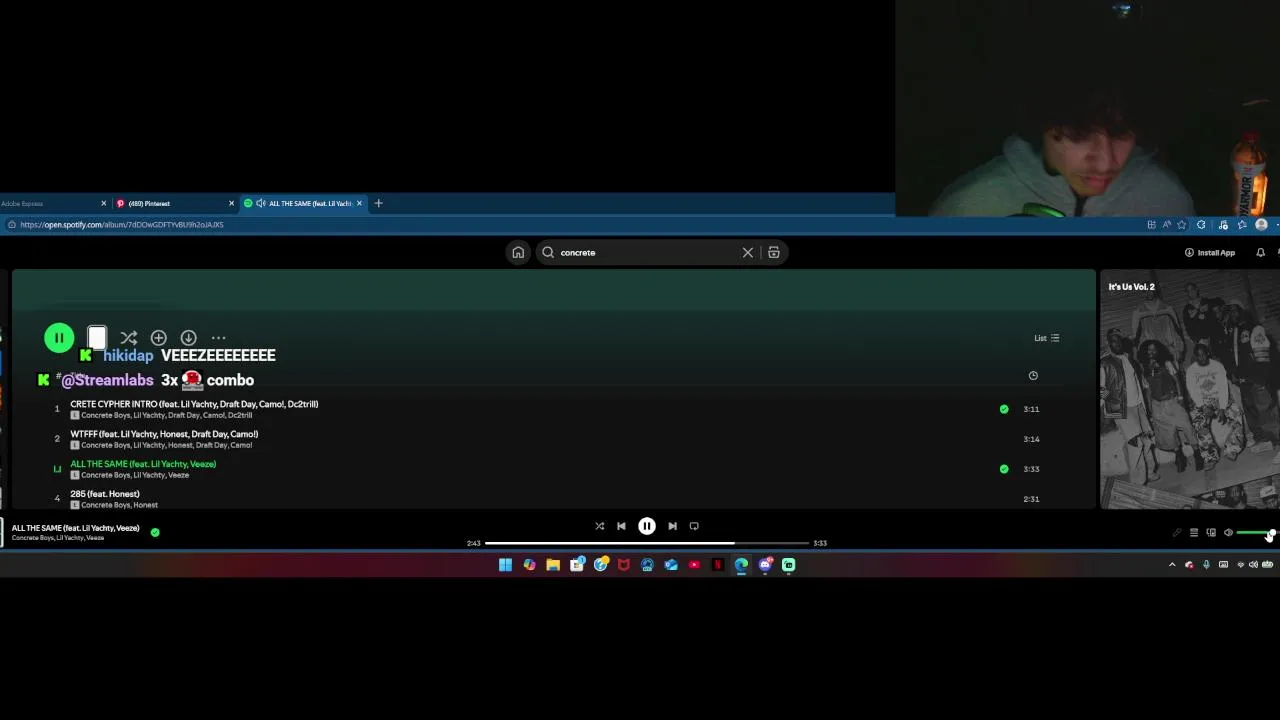Screen dimensions: 1280x720
Task: Seek within the song progress bar
Action: pyautogui.click(x=647, y=543)
